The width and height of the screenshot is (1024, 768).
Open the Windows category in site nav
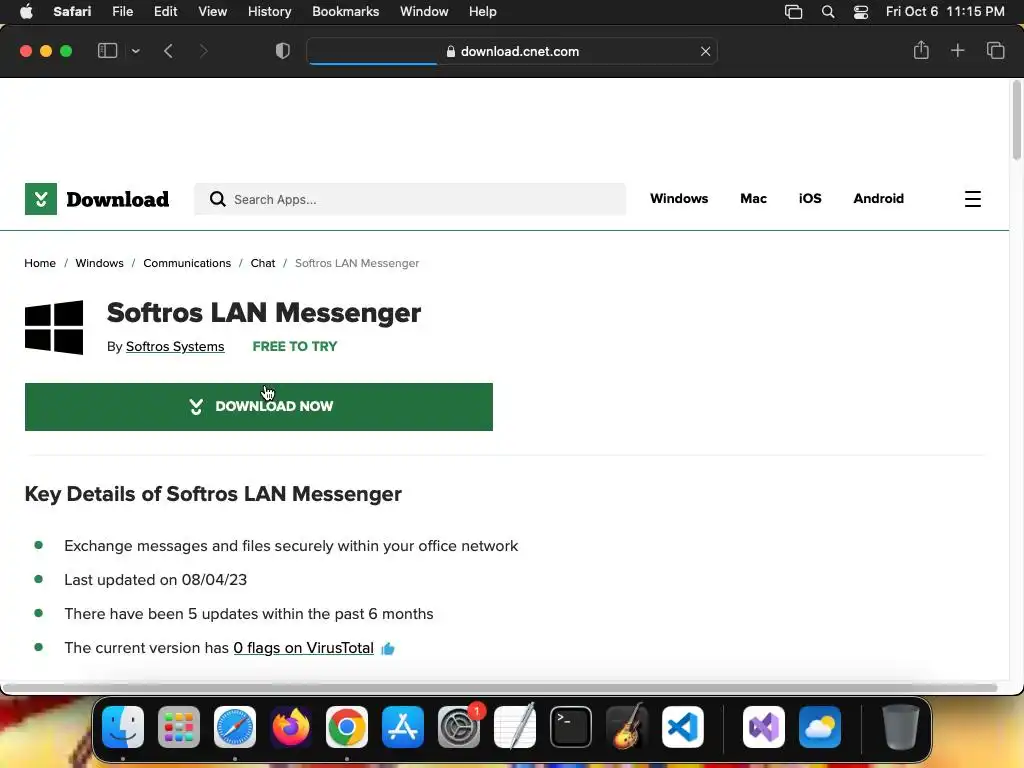point(679,199)
